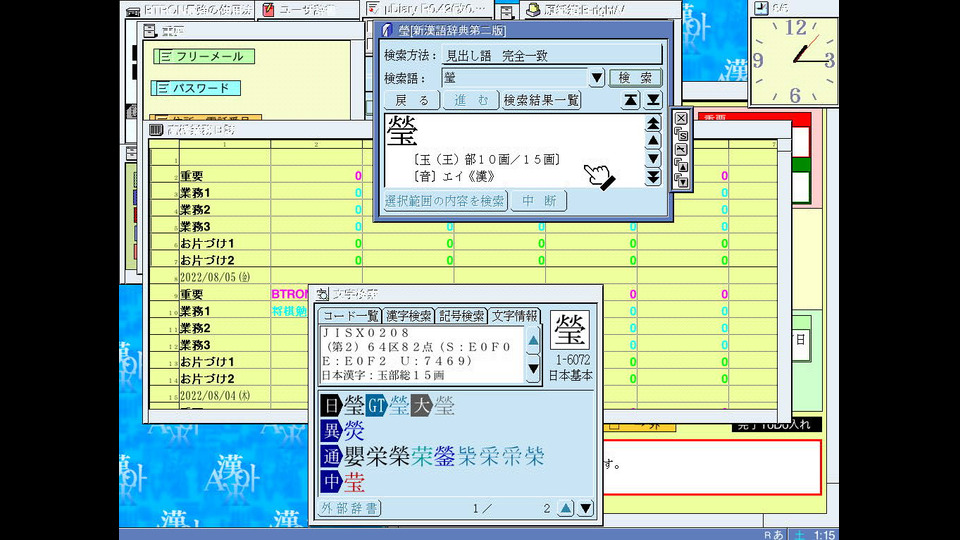This screenshot has width=960, height=540.
Task: Click the 戻る back button
Action: pyautogui.click(x=412, y=100)
